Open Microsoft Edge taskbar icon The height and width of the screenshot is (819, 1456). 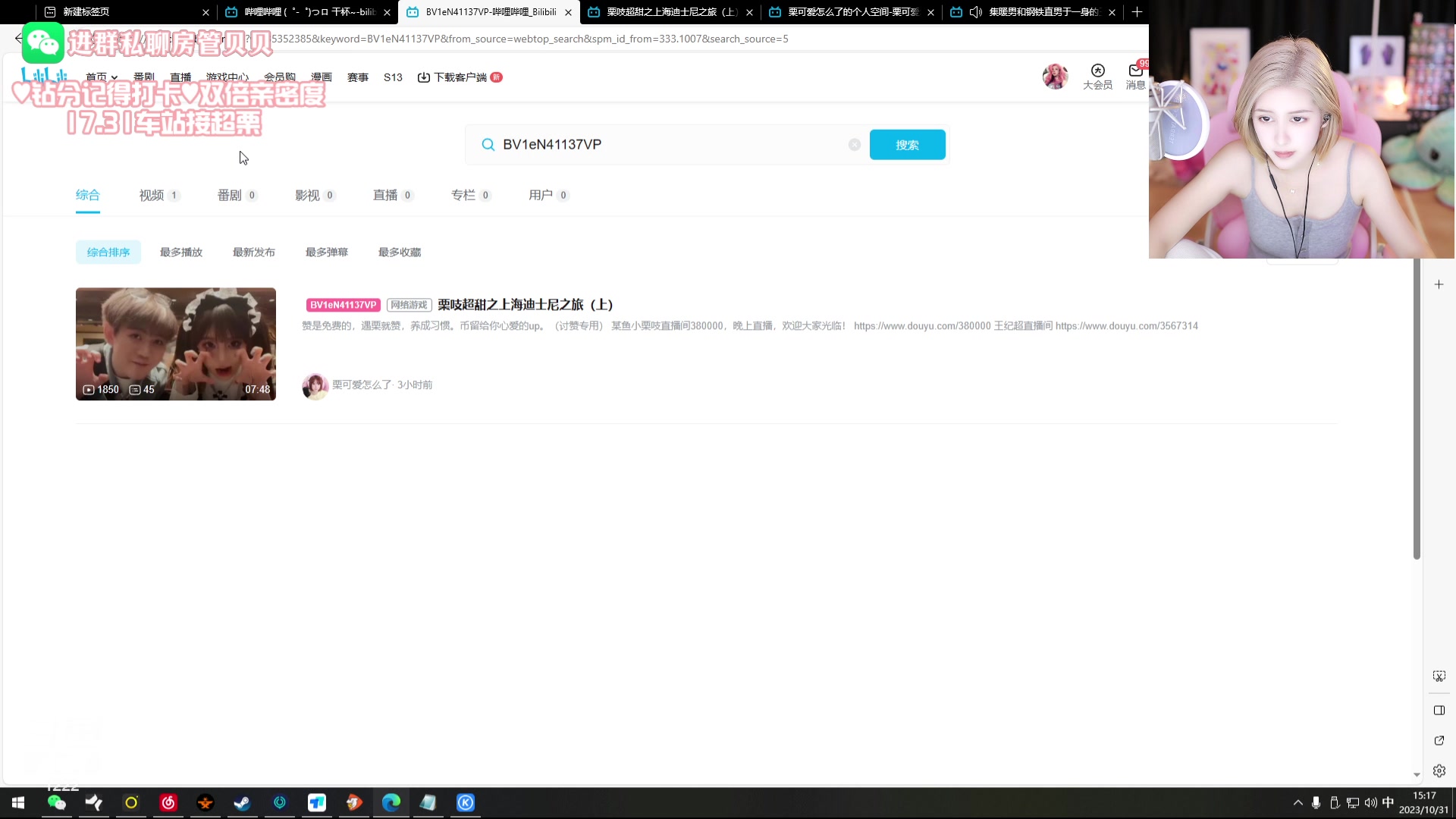391,802
